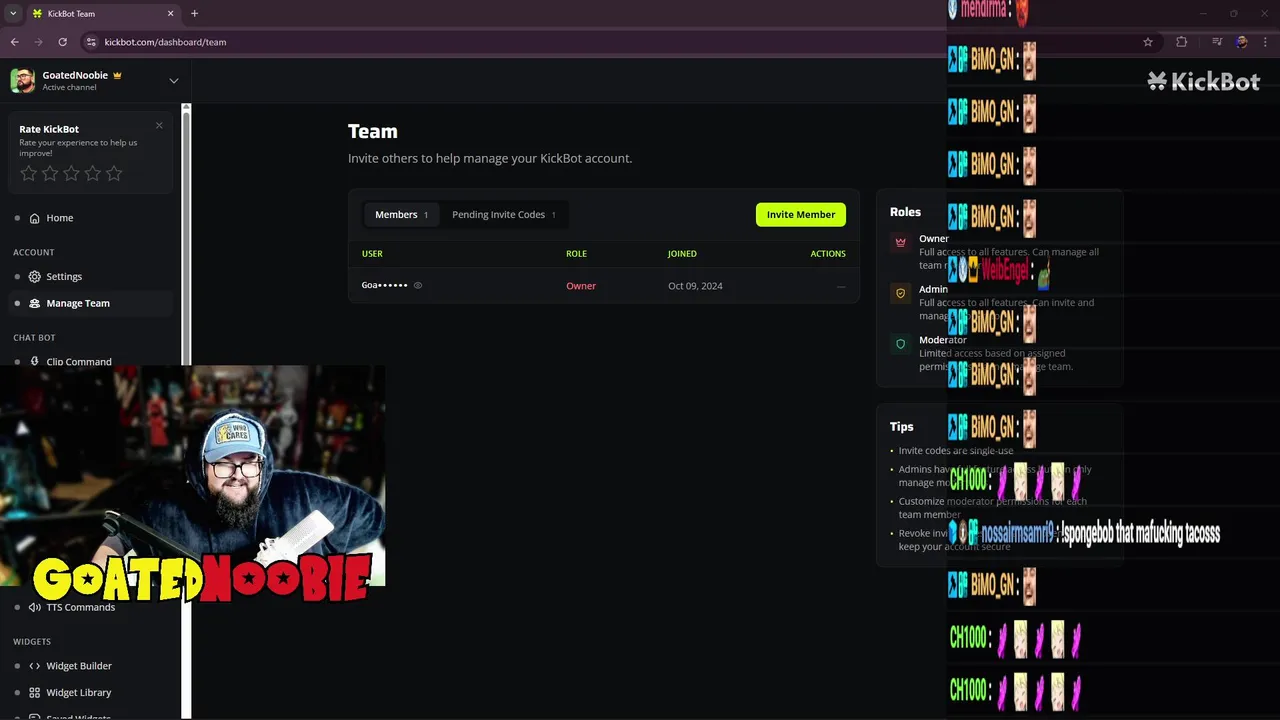Bookmark this page with star icon
1280x720 pixels.
tap(1148, 42)
